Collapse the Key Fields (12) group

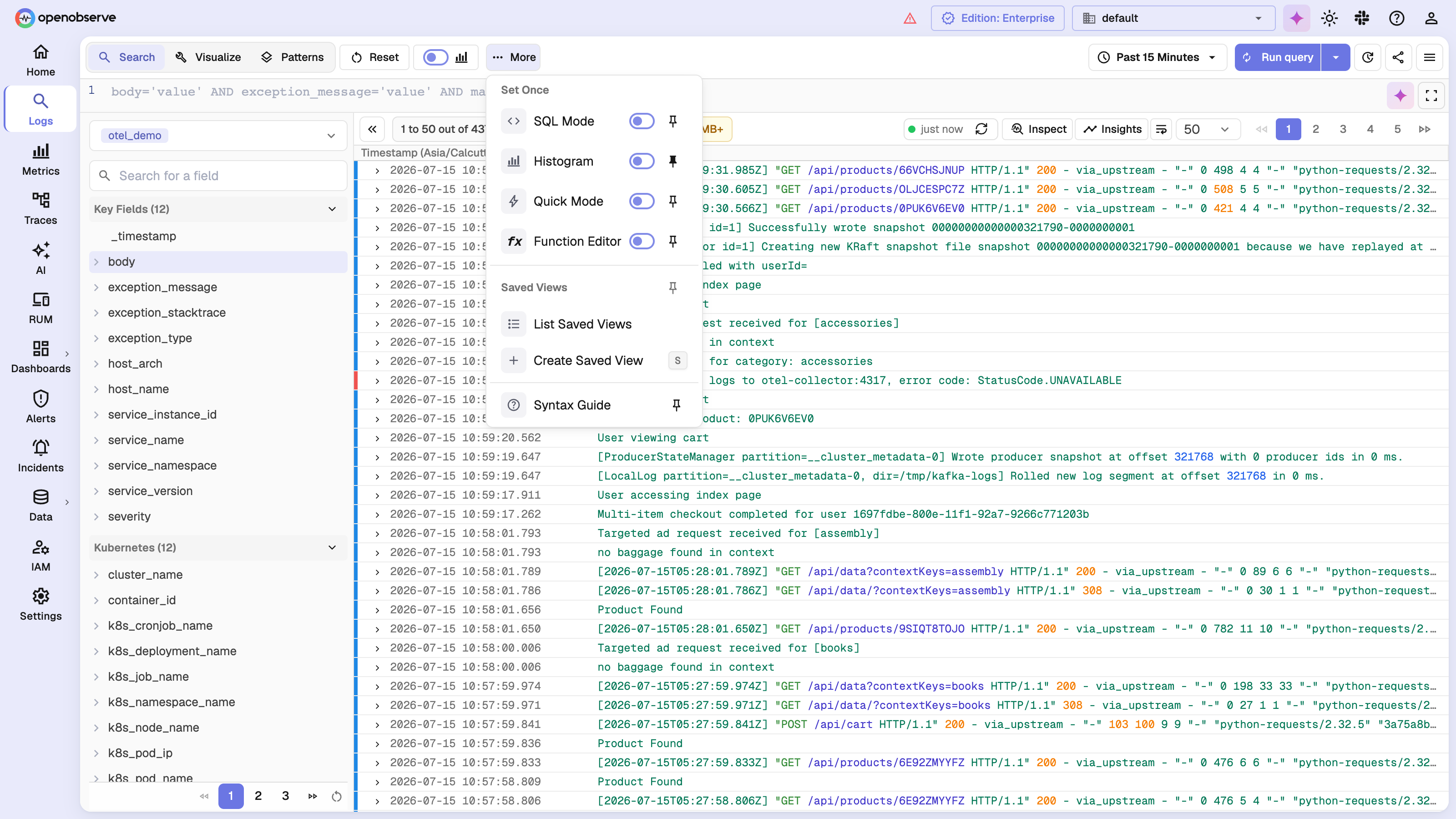point(218,209)
